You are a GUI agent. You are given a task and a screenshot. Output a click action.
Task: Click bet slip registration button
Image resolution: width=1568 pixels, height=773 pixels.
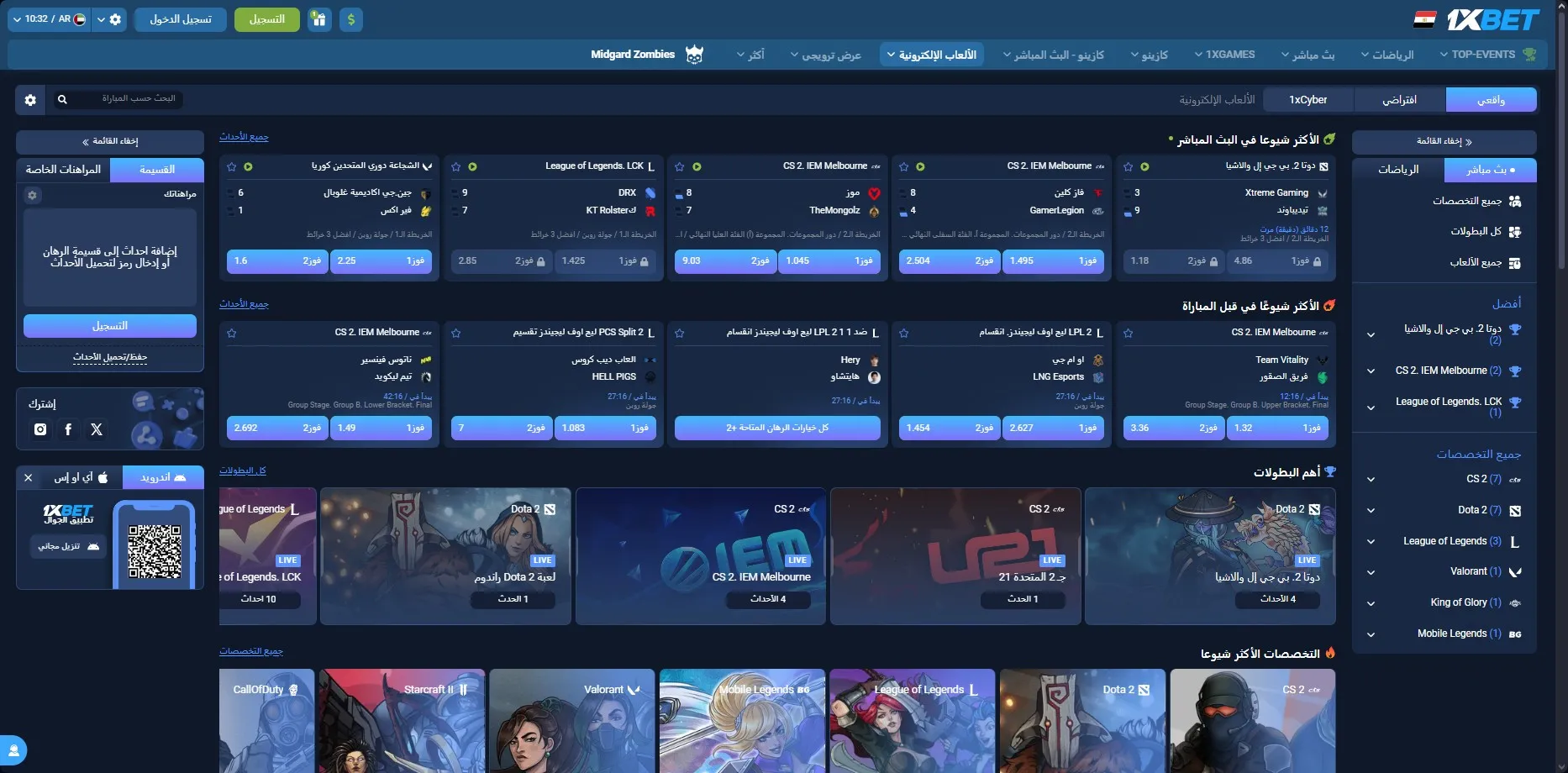tap(110, 326)
